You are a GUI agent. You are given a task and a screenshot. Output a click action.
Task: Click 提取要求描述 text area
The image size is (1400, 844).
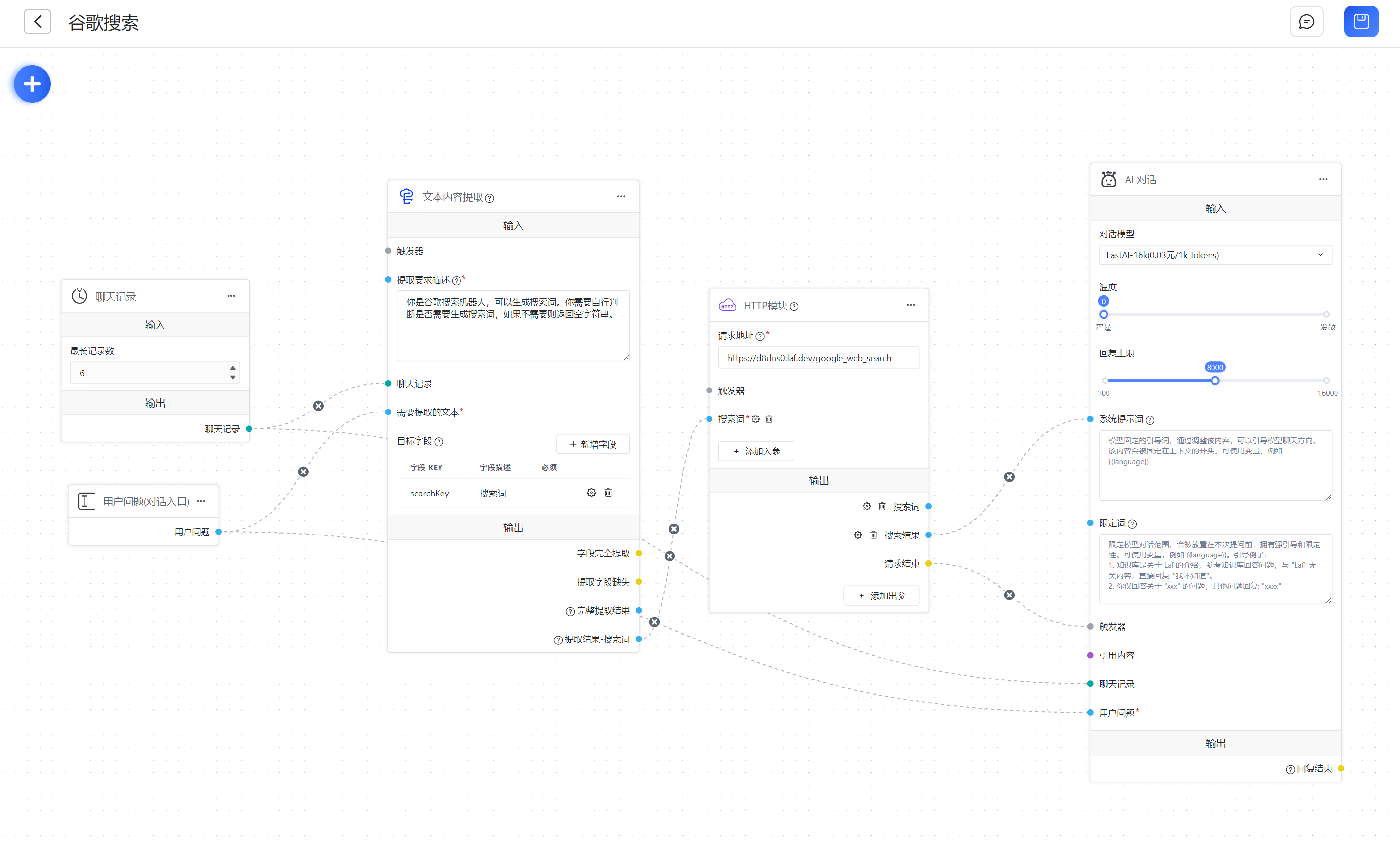(x=513, y=326)
